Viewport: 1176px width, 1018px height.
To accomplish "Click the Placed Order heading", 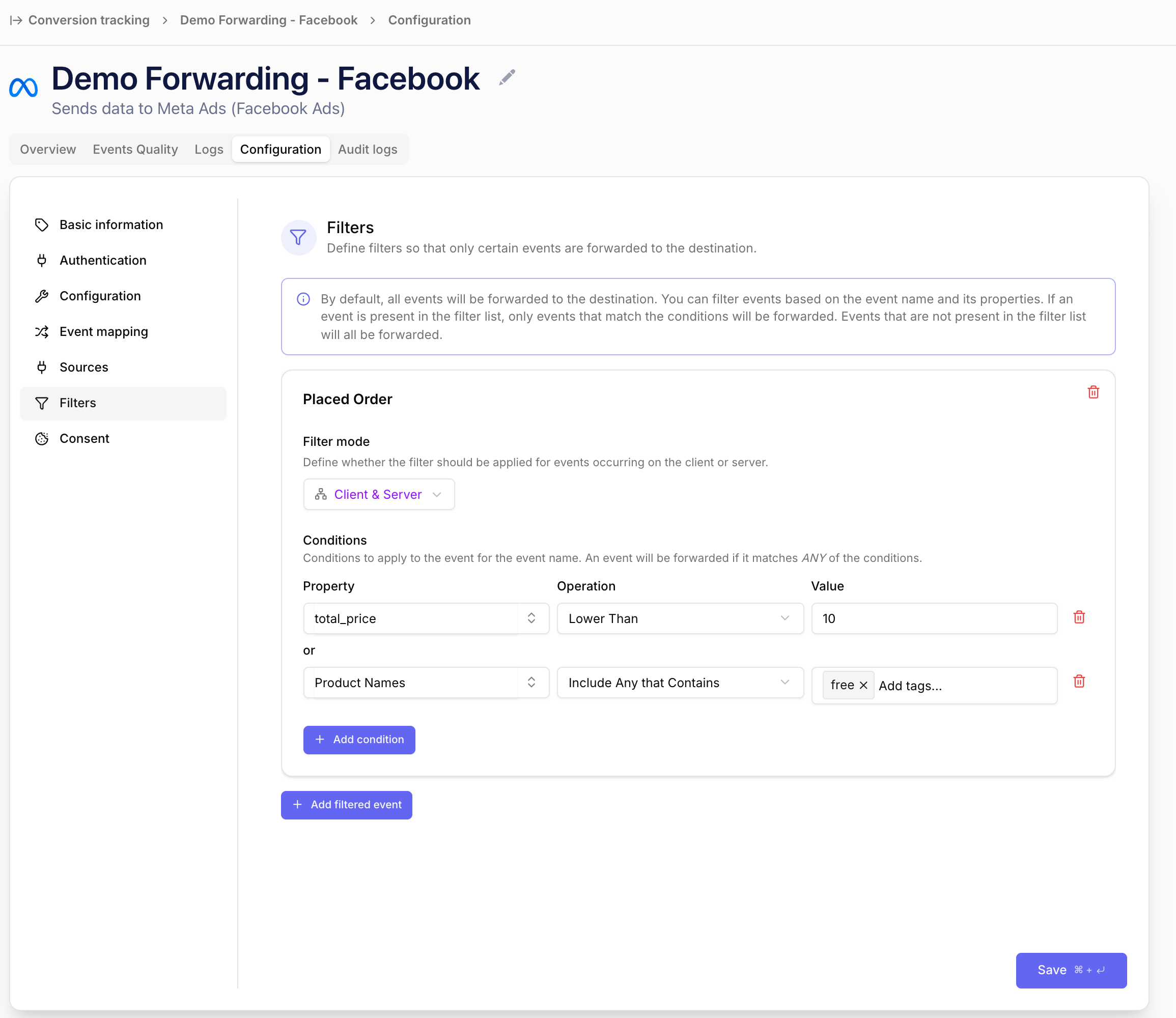I will pos(347,400).
